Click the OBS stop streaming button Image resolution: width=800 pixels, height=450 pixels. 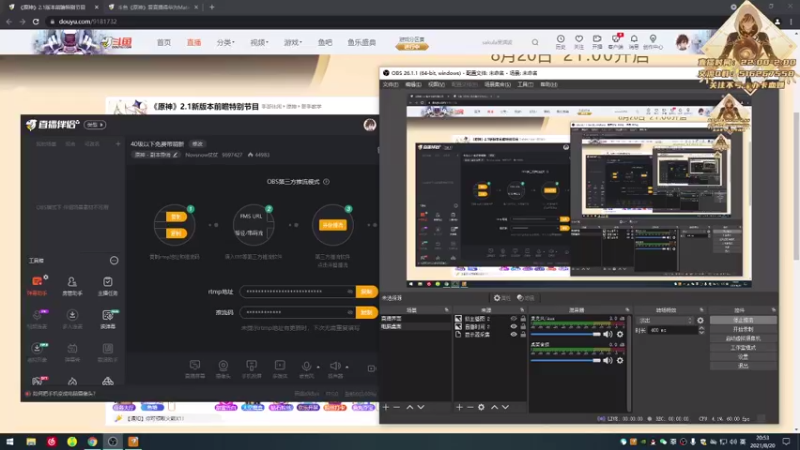pos(743,320)
